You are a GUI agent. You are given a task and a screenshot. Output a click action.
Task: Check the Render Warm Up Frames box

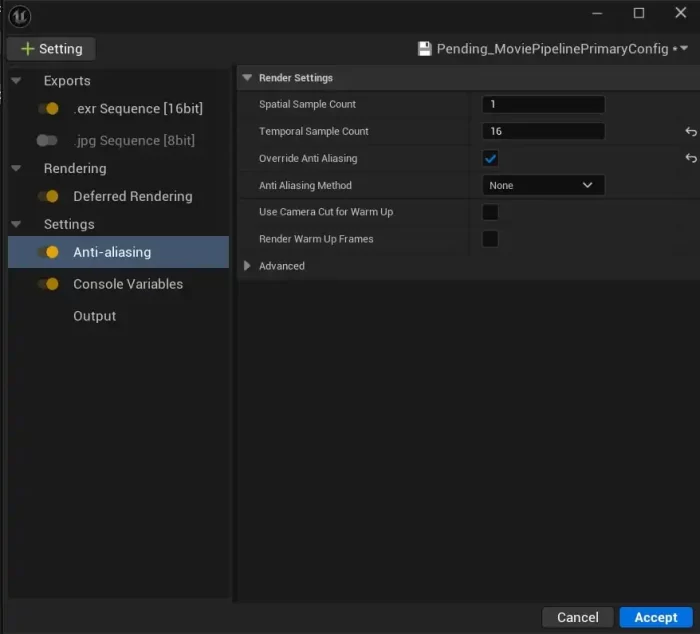pos(490,239)
